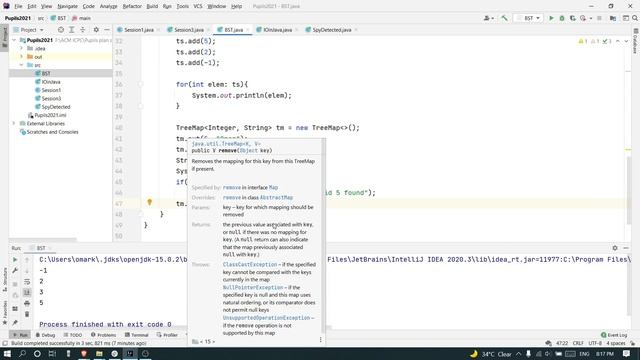Screen dimensions: 640x360
Task: Open the Terminal tool window button
Action: click(136, 335)
